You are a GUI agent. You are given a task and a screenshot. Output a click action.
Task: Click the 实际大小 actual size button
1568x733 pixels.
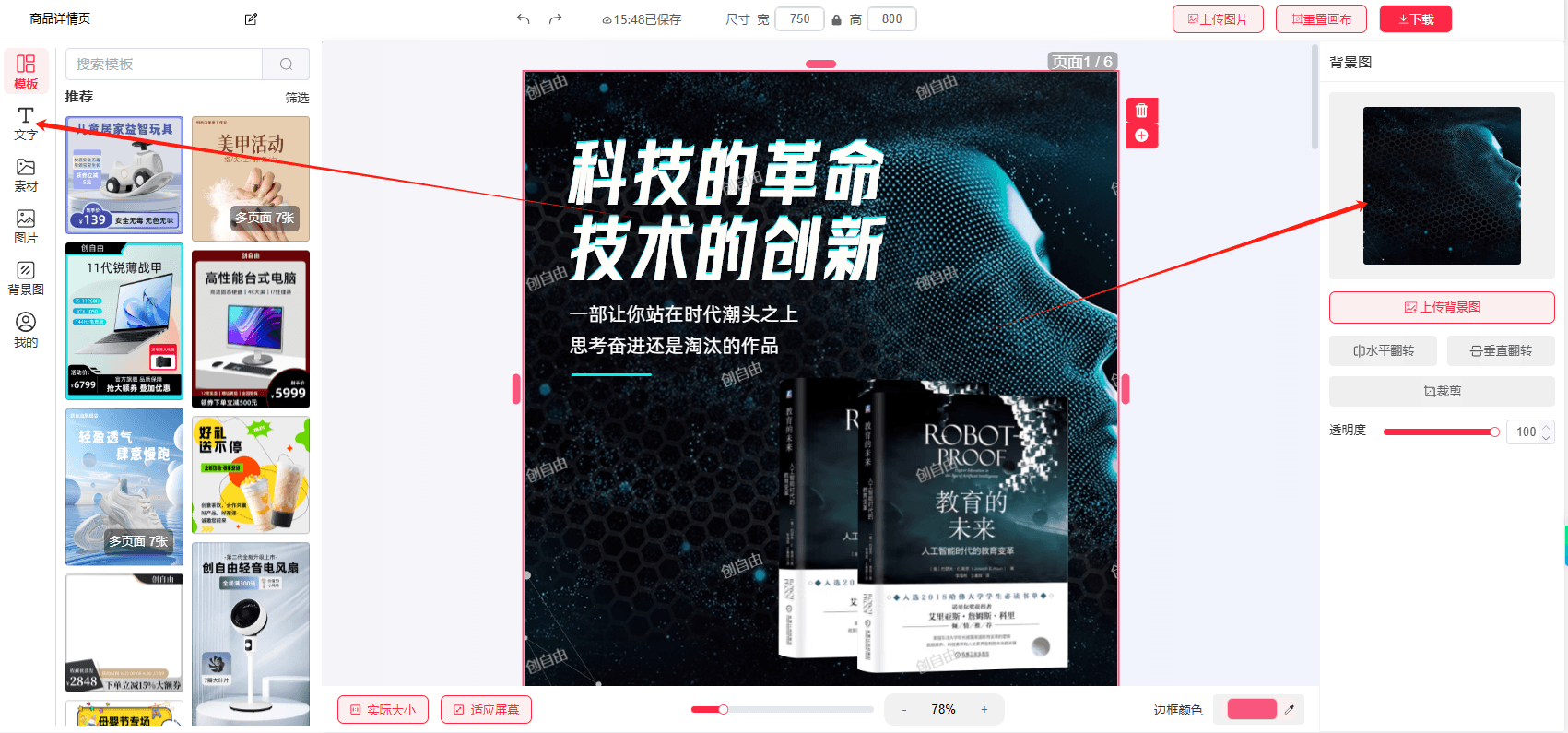[383, 710]
